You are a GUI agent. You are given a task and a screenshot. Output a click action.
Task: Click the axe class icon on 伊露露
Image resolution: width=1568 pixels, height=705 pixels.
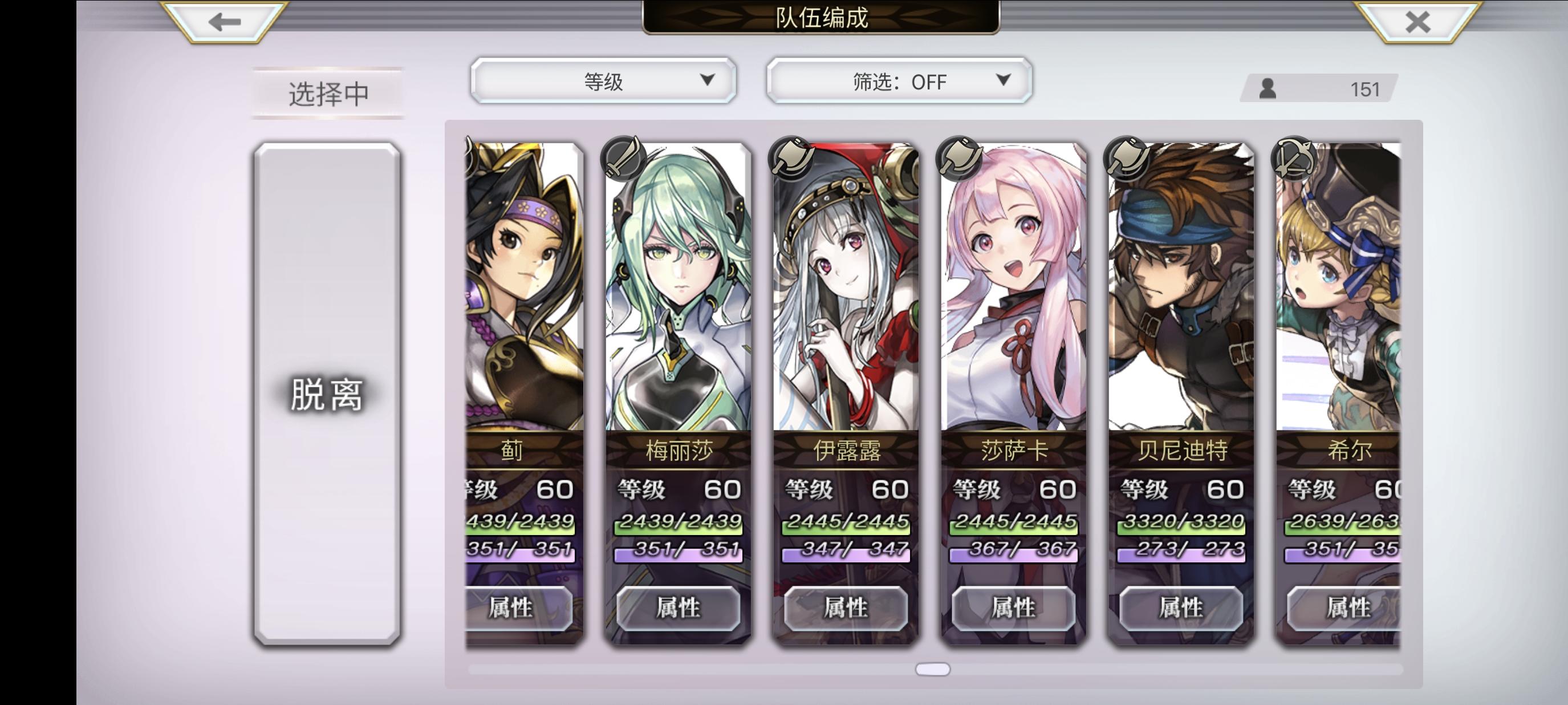(x=792, y=159)
